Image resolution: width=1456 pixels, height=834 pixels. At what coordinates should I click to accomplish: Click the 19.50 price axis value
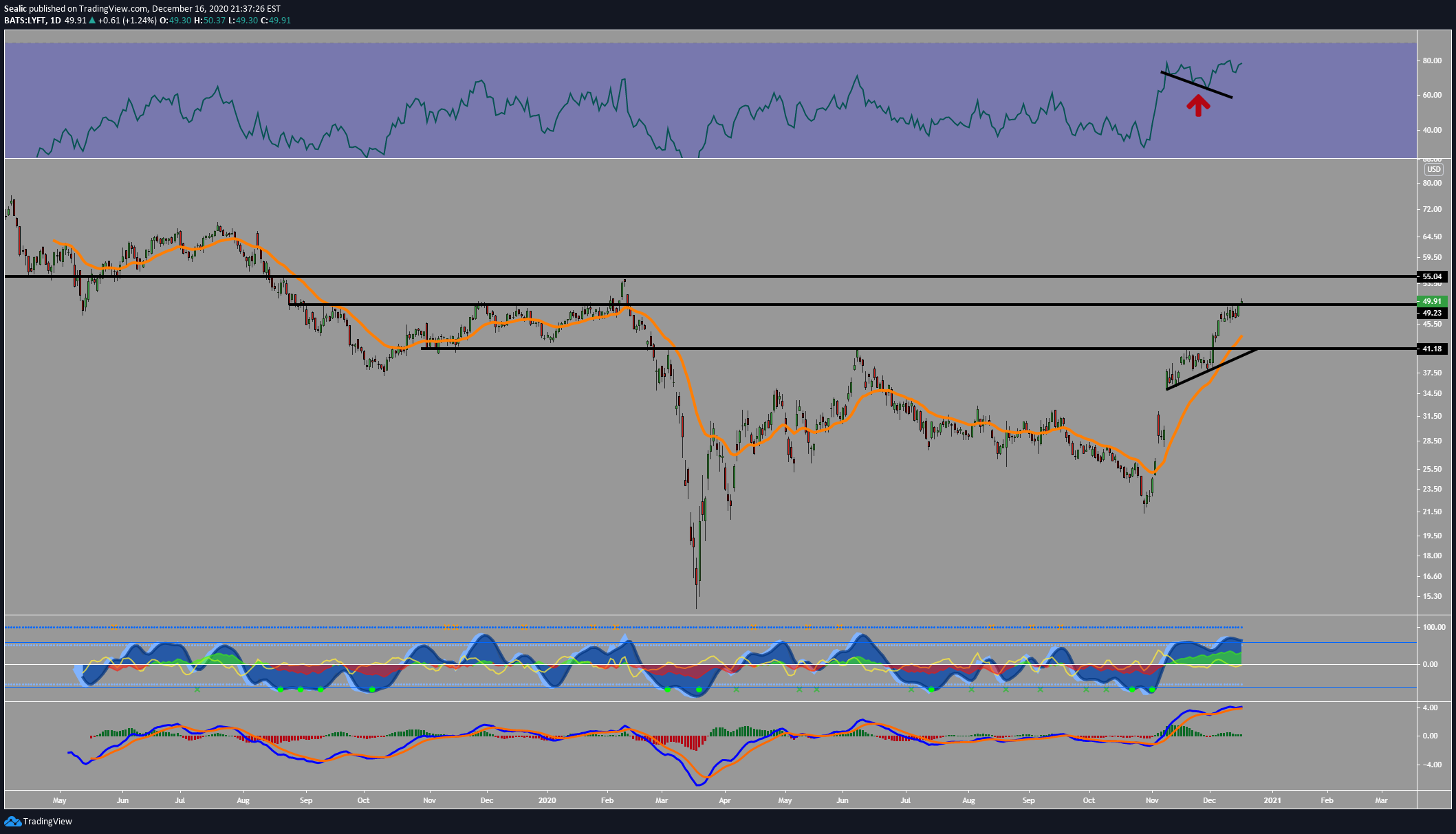(1432, 536)
